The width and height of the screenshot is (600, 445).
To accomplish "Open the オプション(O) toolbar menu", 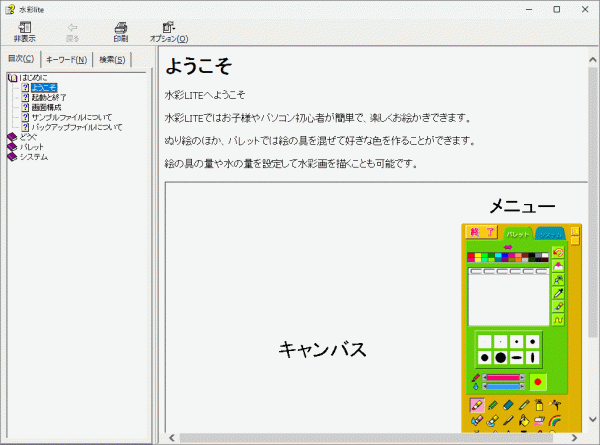I will click(169, 32).
